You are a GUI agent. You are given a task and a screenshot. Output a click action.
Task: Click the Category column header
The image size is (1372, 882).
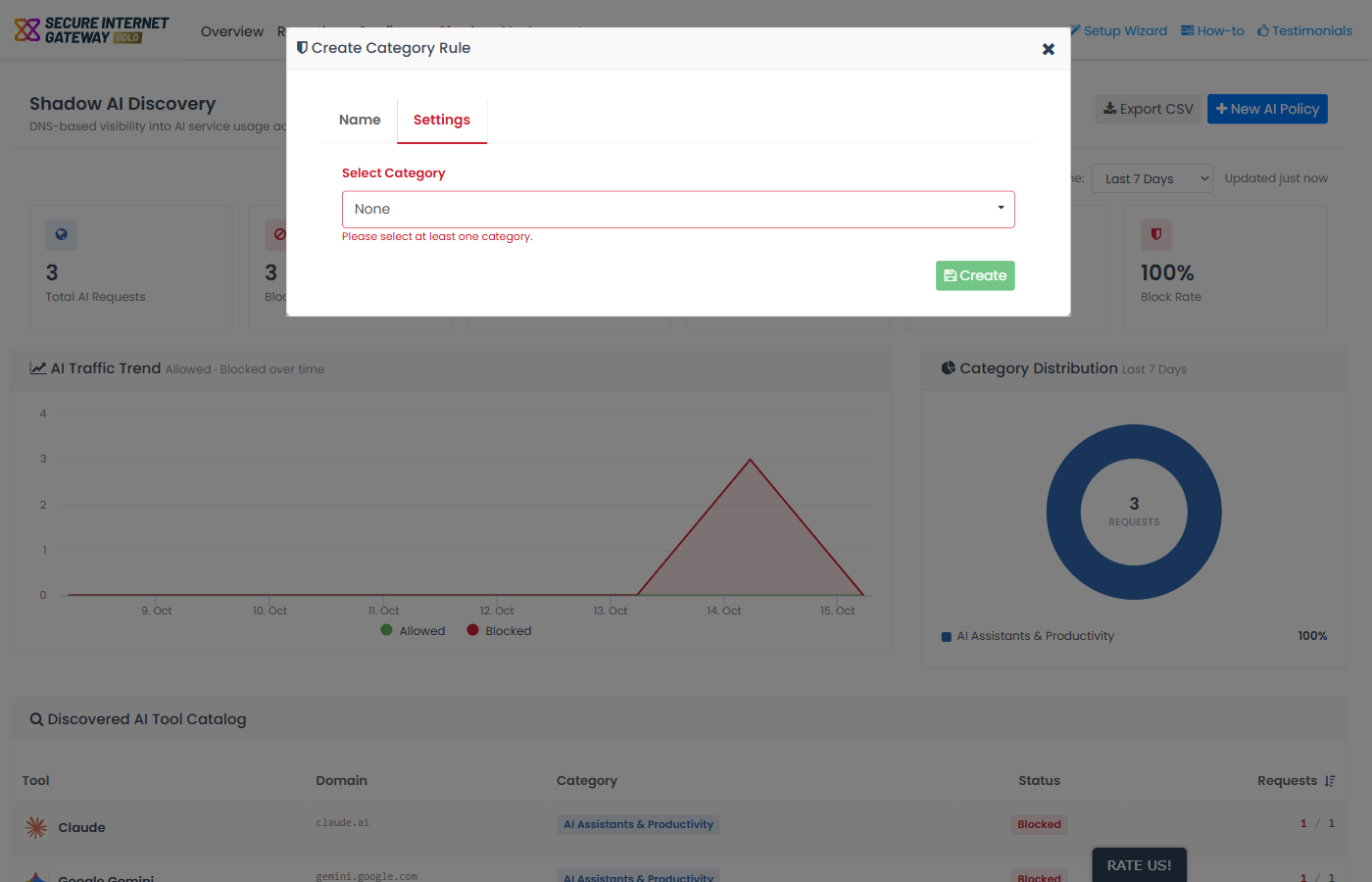point(587,781)
